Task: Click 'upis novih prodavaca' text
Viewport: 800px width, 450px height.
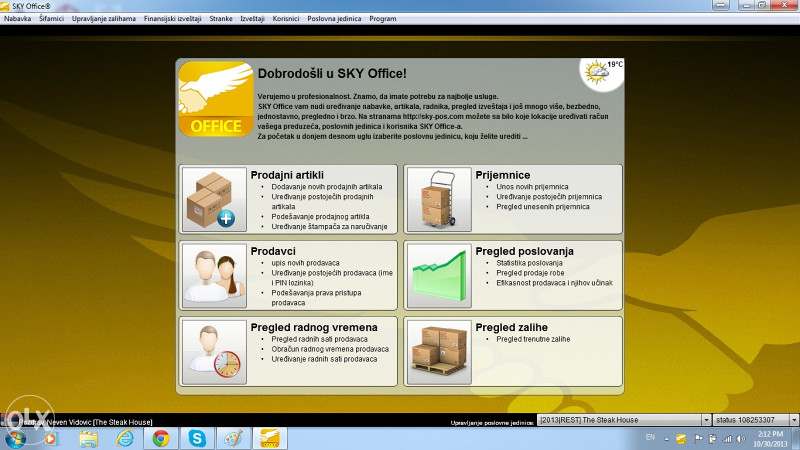Action: [305, 263]
